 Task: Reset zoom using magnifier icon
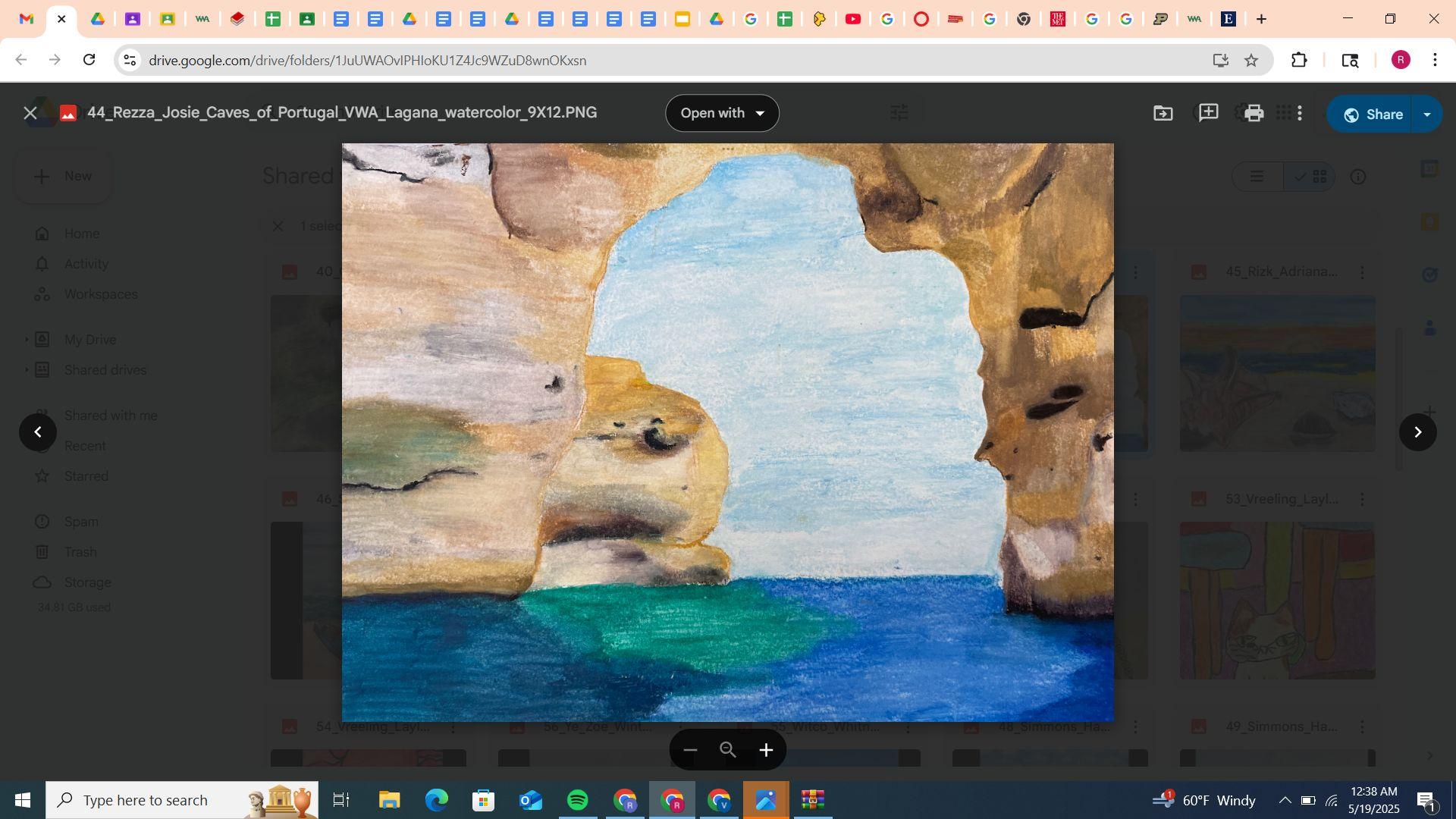tap(728, 751)
